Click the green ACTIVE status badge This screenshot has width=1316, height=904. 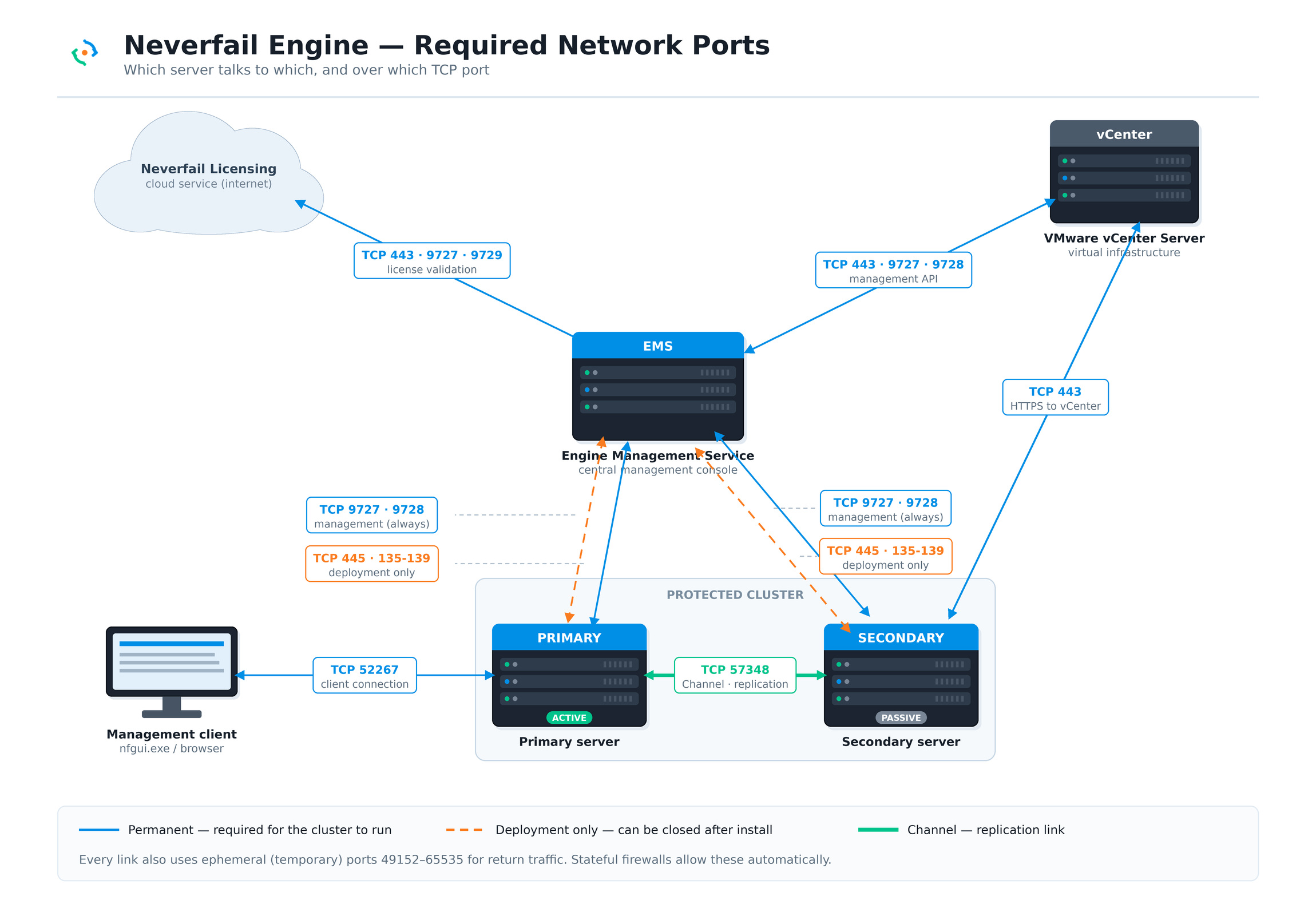pyautogui.click(x=569, y=717)
